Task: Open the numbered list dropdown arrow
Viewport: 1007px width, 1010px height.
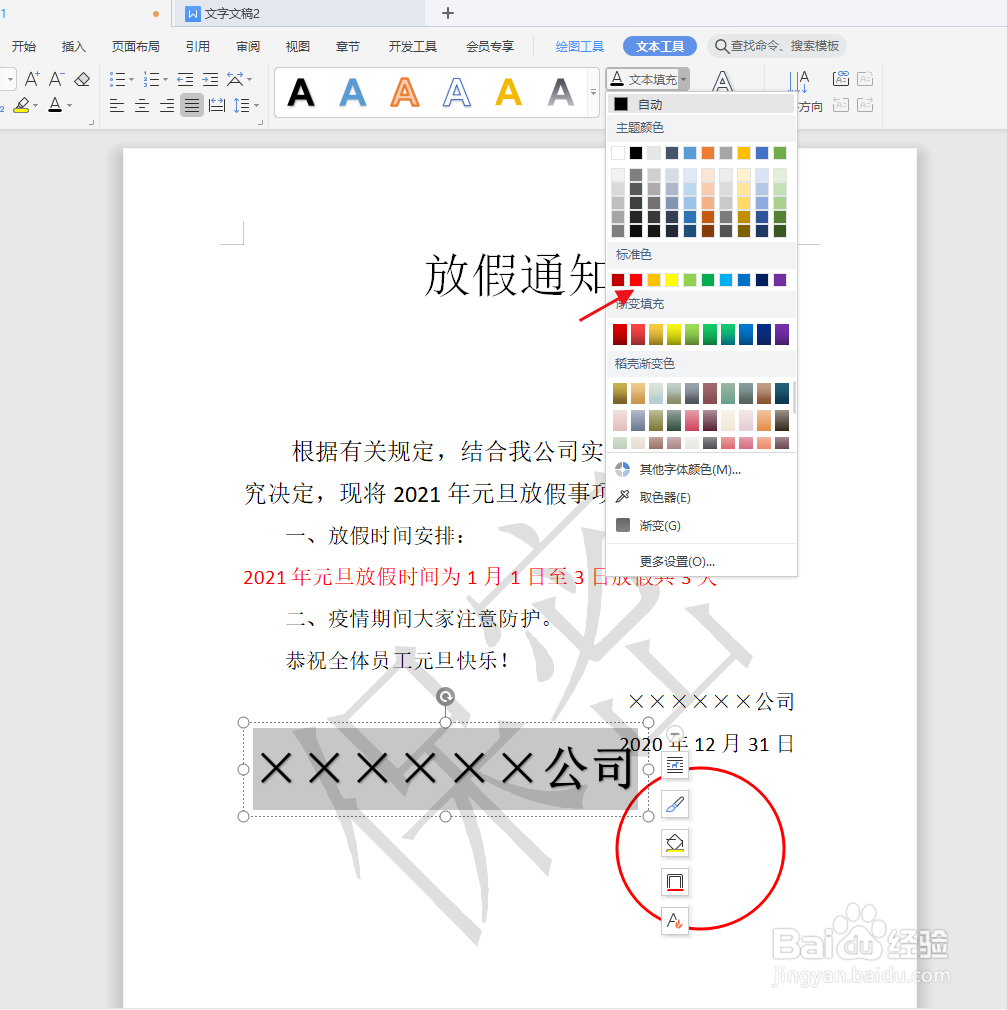Action: [165, 79]
